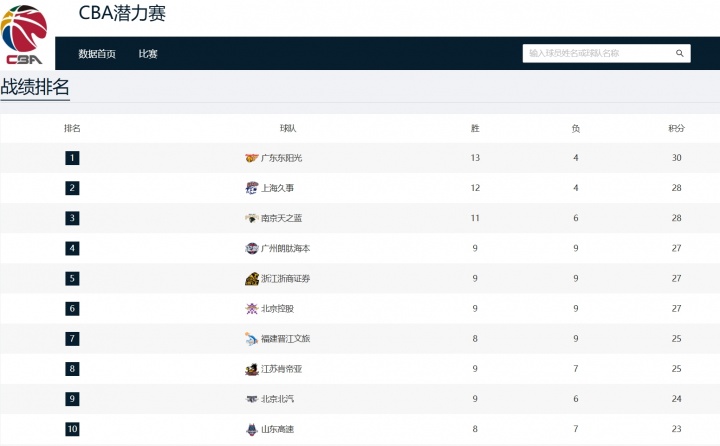Image resolution: width=720 pixels, height=446 pixels.
Task: Click rank badge 6
Action: pyautogui.click(x=72, y=309)
